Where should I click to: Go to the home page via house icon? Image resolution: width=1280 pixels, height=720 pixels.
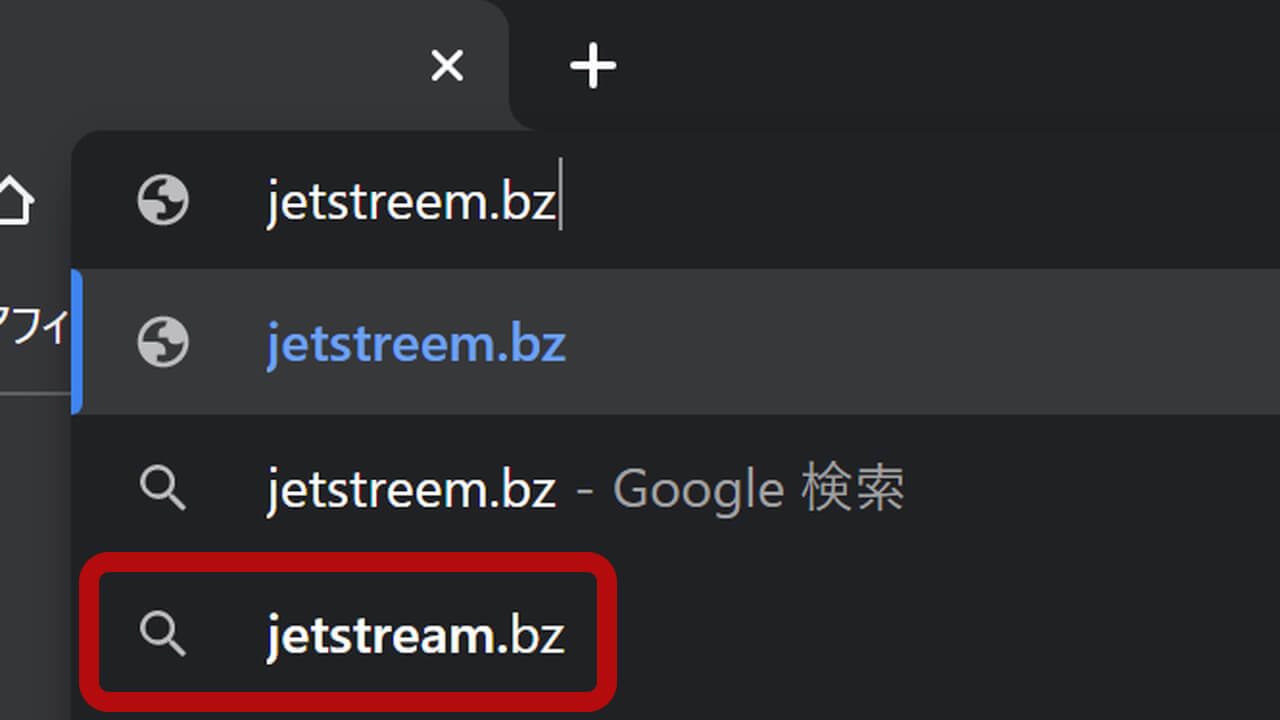point(15,201)
